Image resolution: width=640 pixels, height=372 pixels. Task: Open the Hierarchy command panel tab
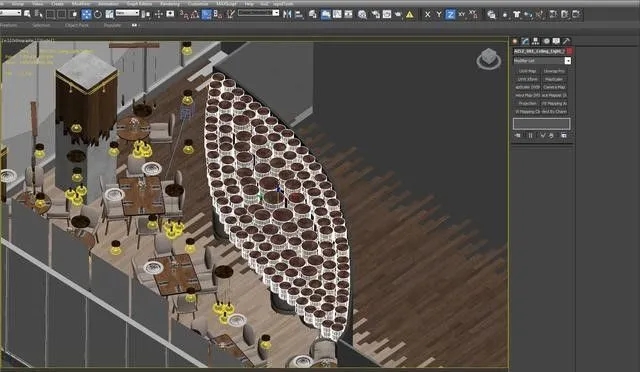pyautogui.click(x=535, y=41)
